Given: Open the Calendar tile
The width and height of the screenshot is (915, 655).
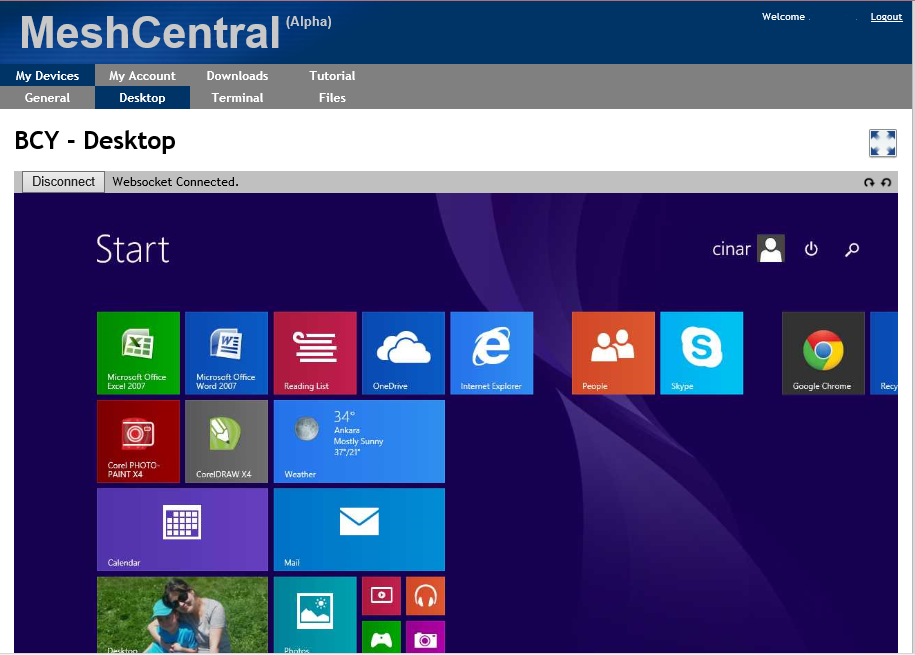Looking at the screenshot, I should pyautogui.click(x=183, y=529).
